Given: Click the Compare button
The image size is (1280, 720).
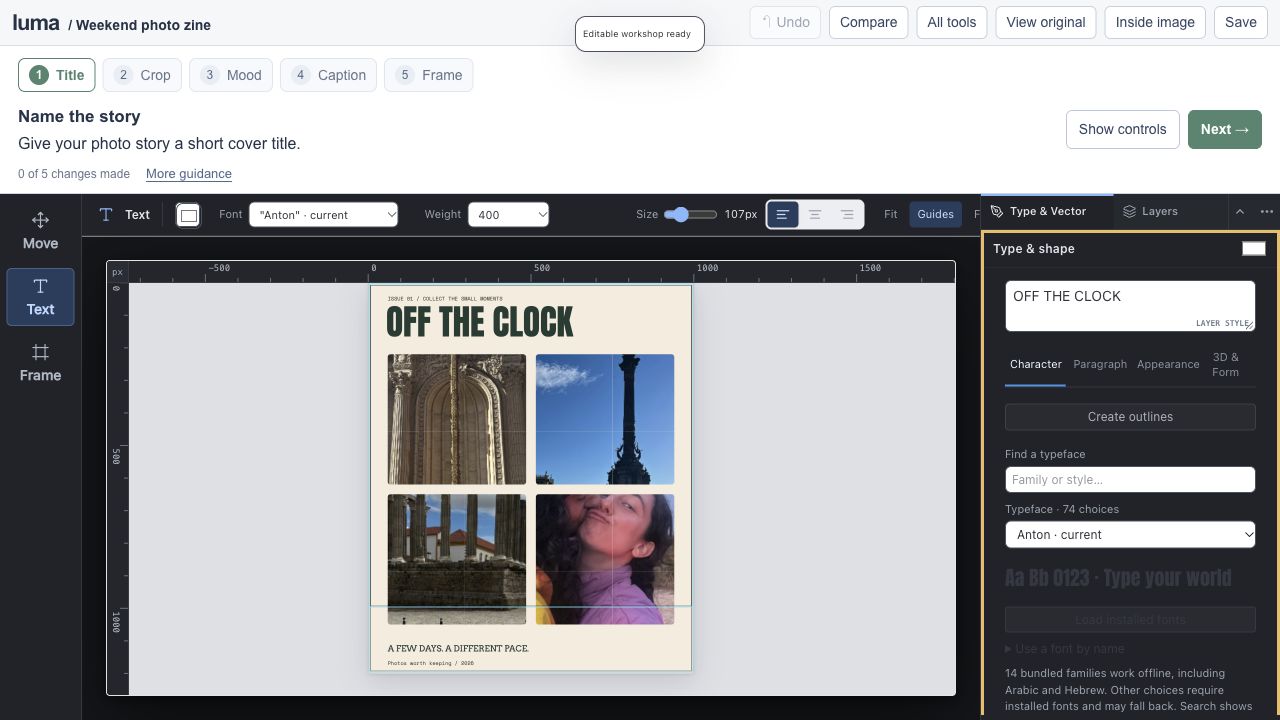Looking at the screenshot, I should tap(868, 22).
